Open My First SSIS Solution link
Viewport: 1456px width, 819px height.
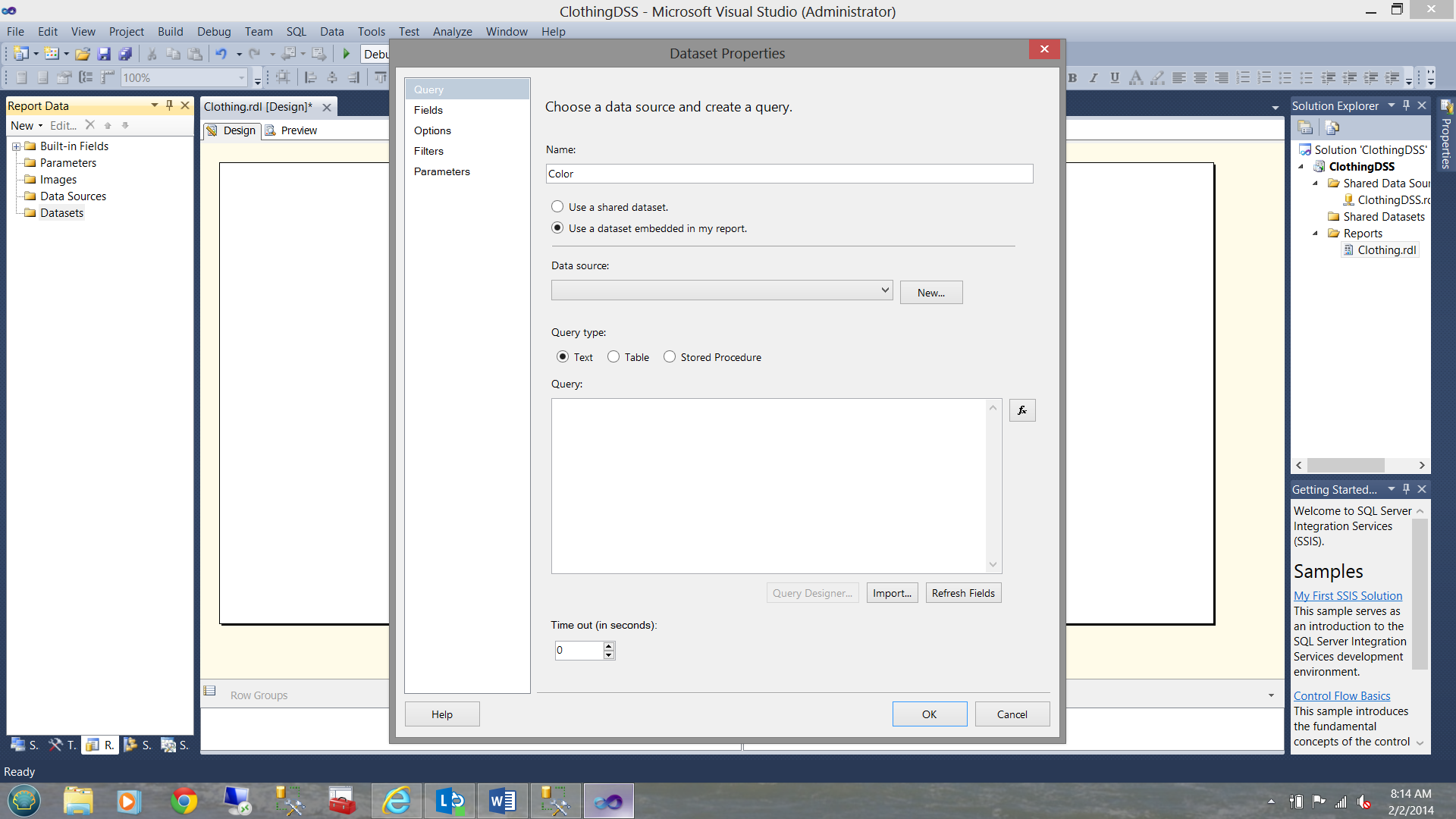1348,595
